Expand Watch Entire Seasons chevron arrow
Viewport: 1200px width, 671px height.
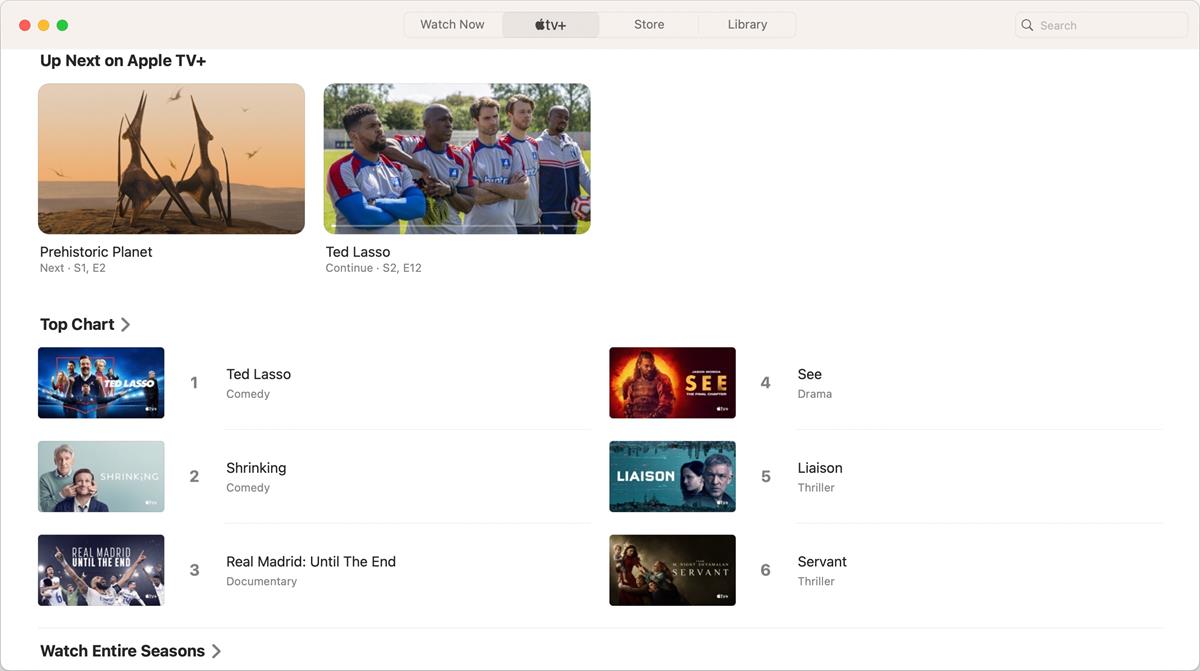click(216, 651)
